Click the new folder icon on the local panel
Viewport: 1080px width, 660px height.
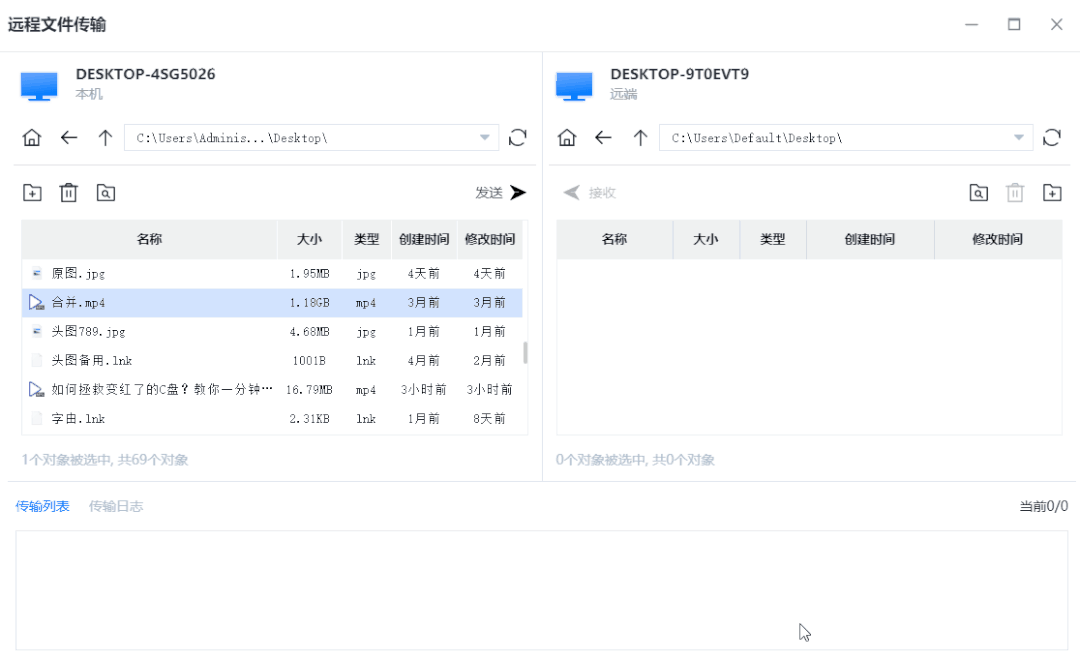pyautogui.click(x=31, y=192)
